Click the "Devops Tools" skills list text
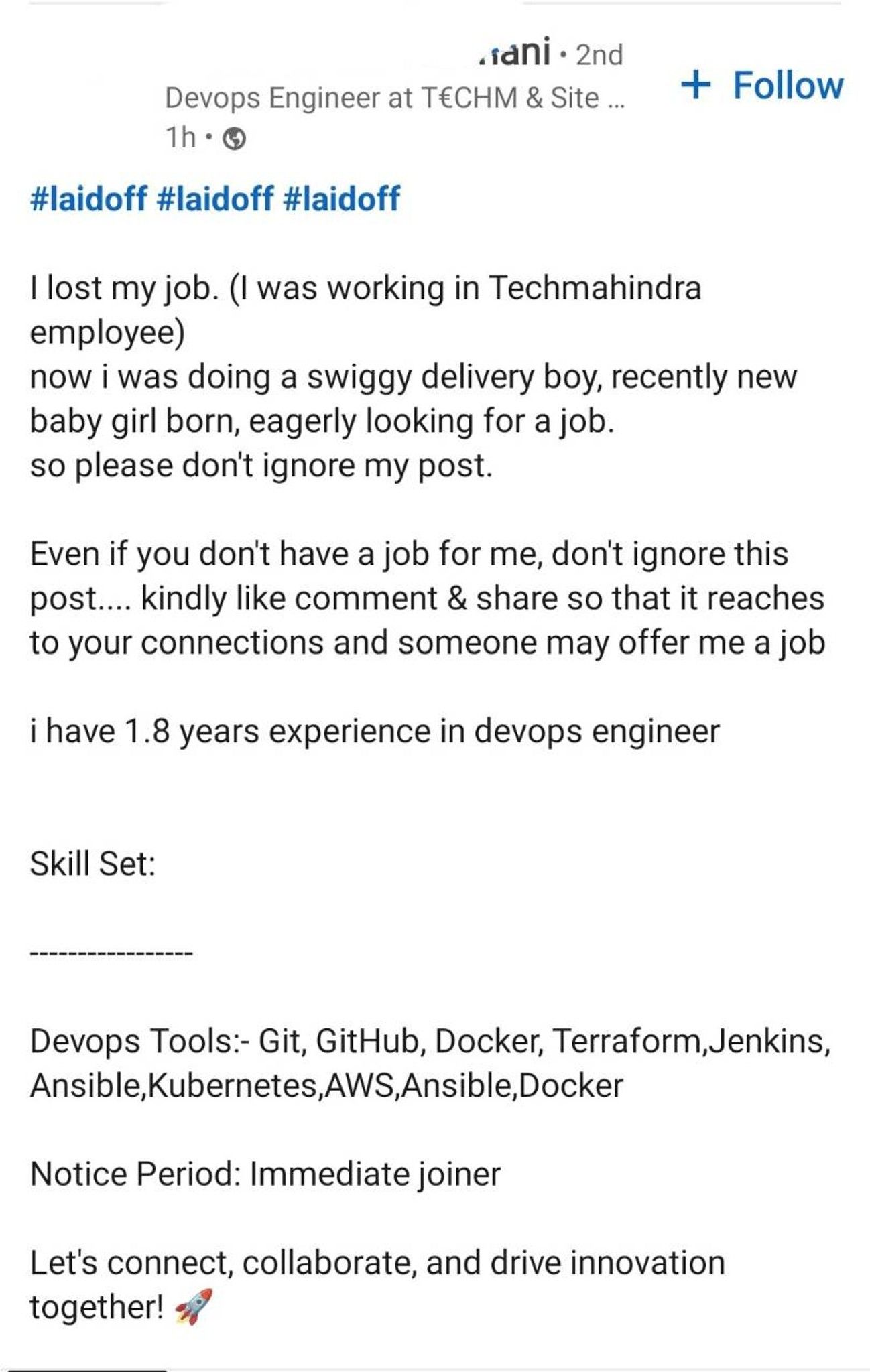Image resolution: width=870 pixels, height=1372 pixels. tap(429, 1063)
